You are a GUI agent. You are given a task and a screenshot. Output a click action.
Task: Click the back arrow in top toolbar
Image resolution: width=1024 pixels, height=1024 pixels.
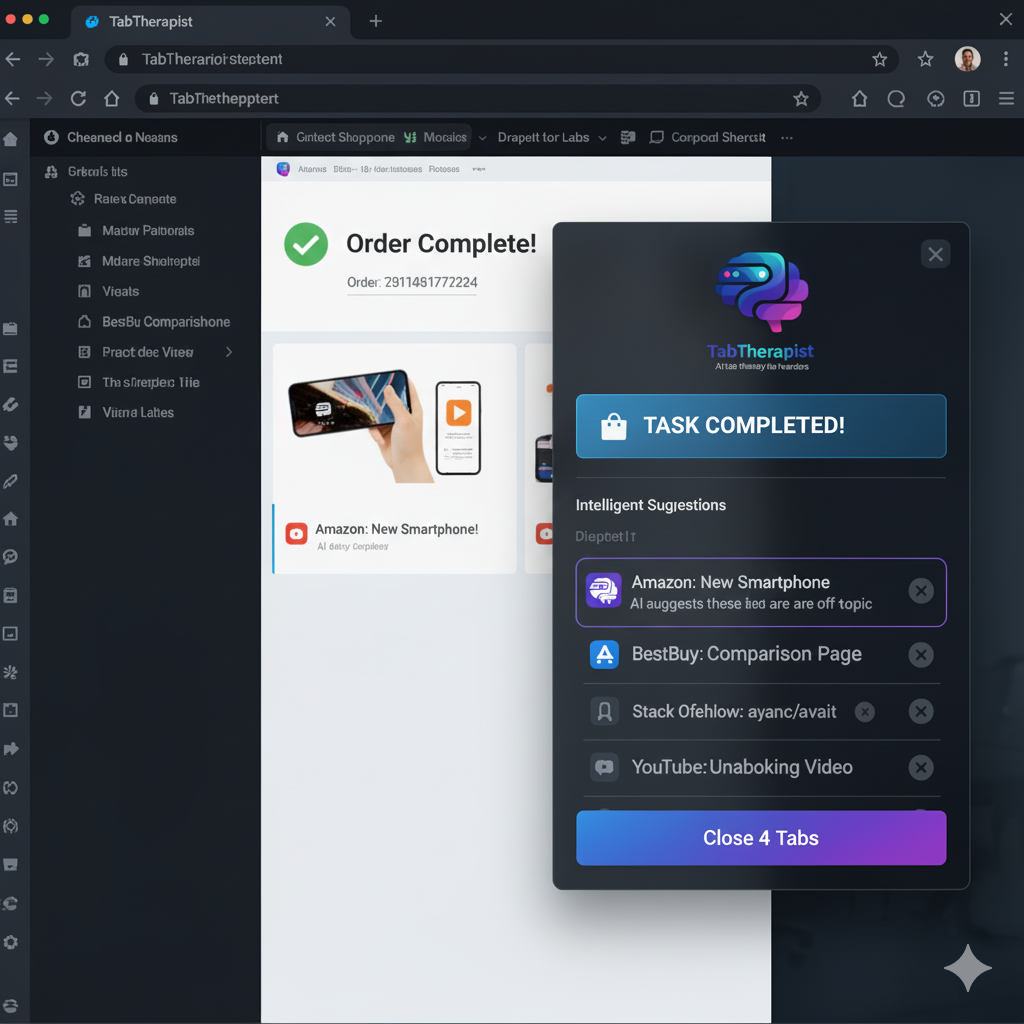(13, 59)
